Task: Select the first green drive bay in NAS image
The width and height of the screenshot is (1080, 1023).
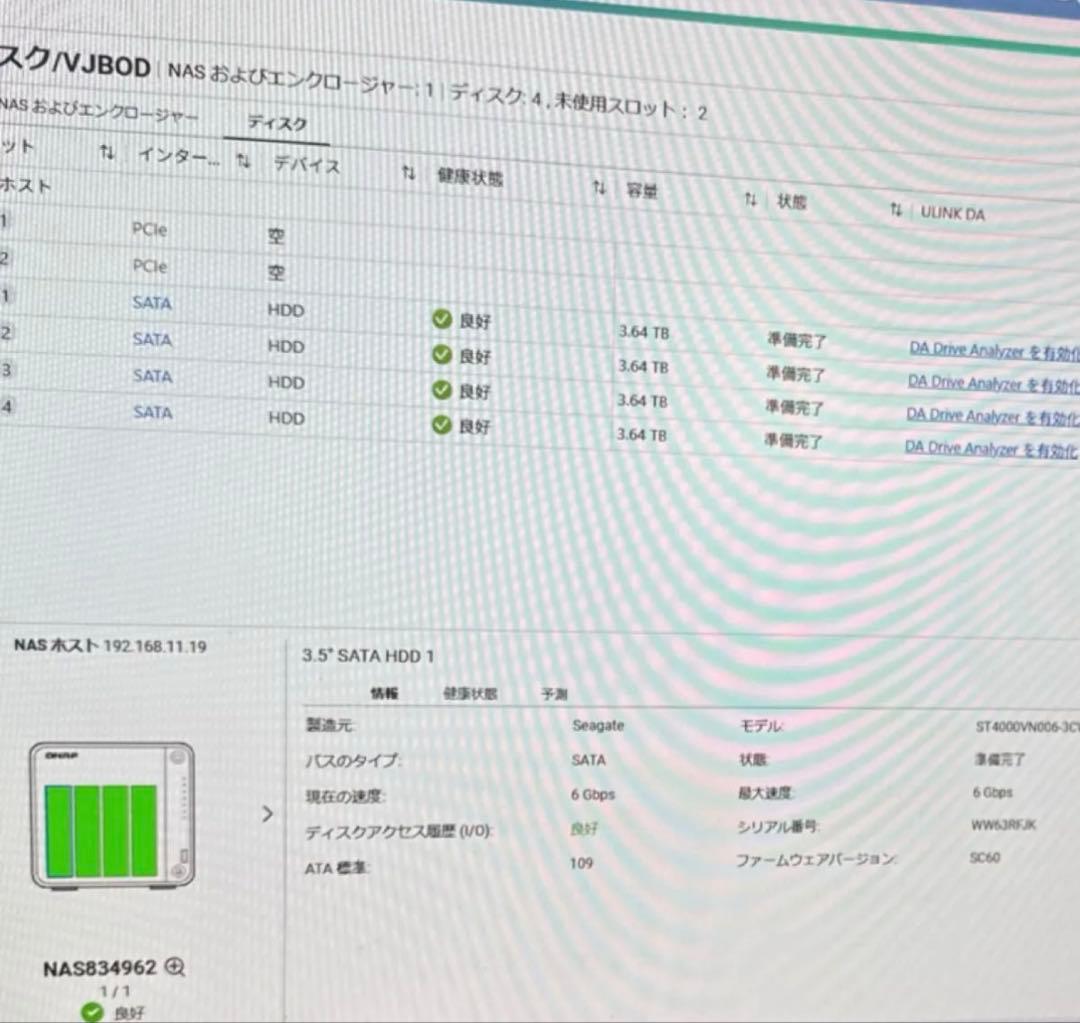Action: (x=58, y=831)
